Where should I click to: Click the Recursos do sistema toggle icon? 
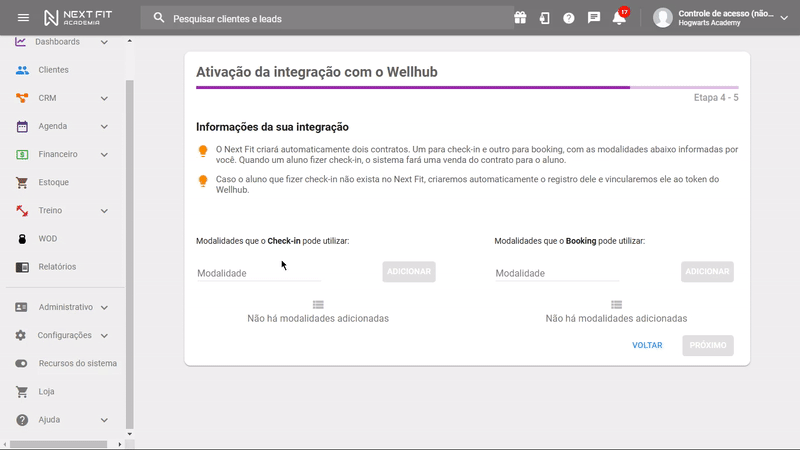point(21,363)
